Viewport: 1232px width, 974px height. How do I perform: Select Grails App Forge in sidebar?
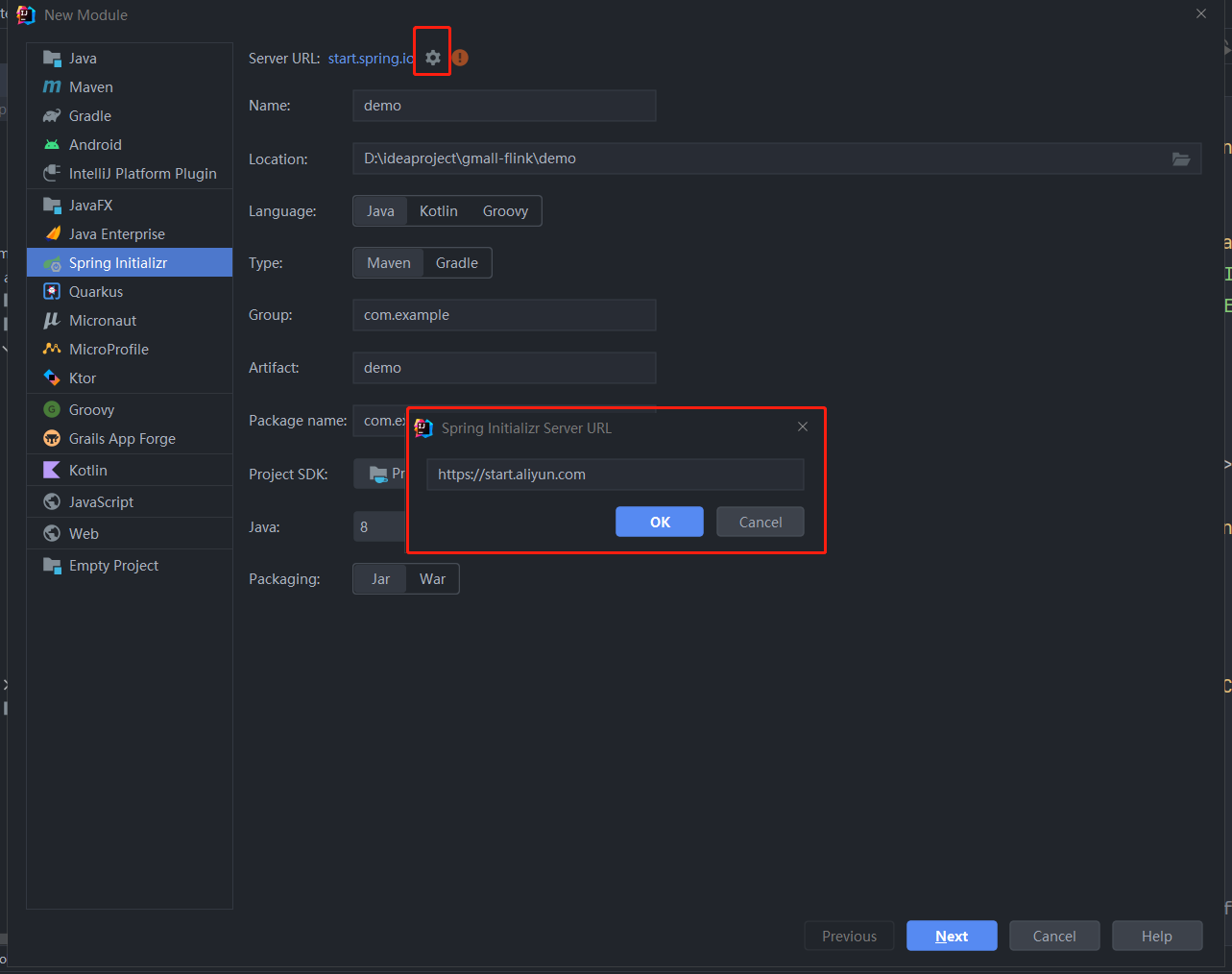(130, 439)
